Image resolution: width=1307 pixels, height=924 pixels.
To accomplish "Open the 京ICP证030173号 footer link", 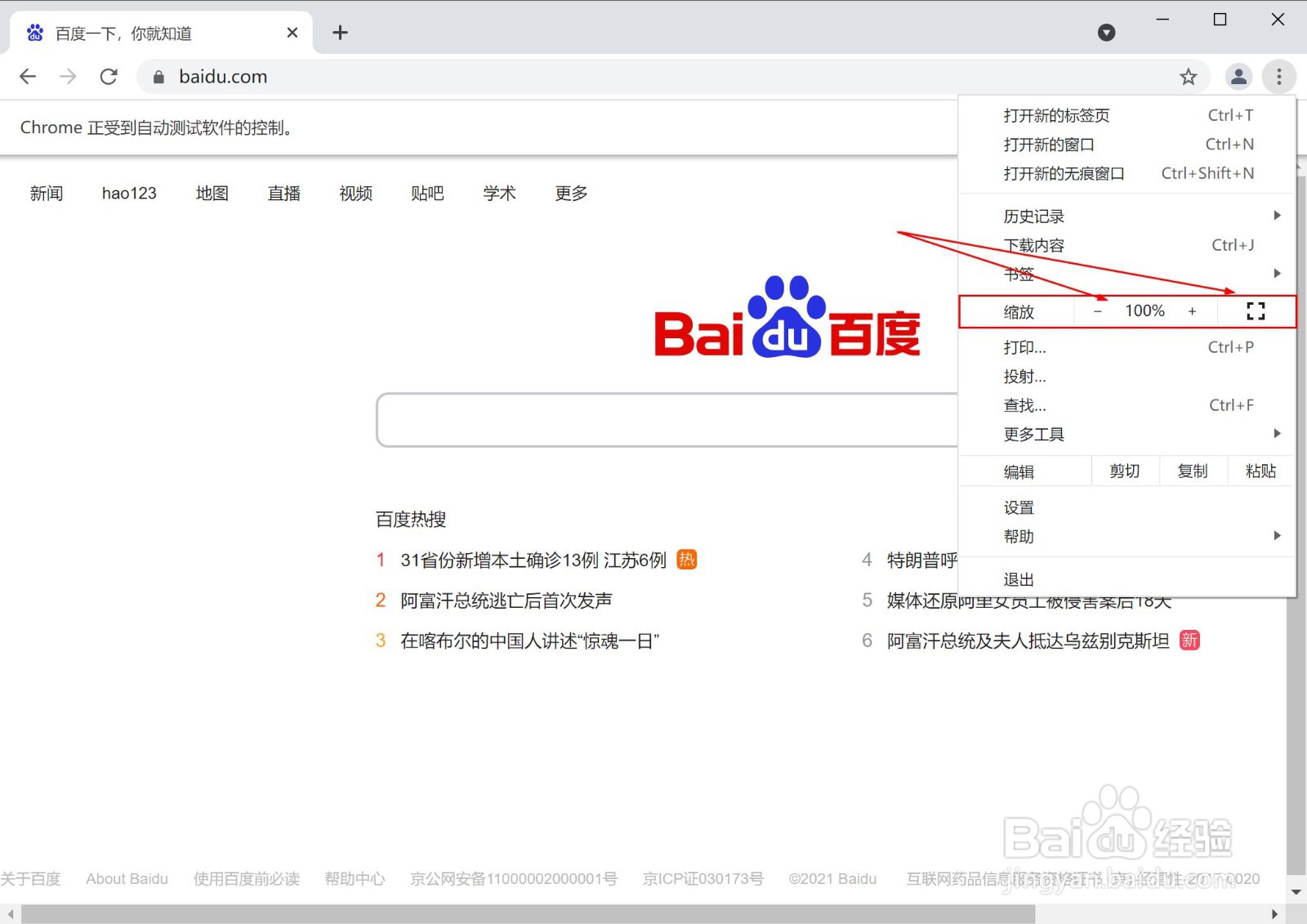I will [703, 879].
